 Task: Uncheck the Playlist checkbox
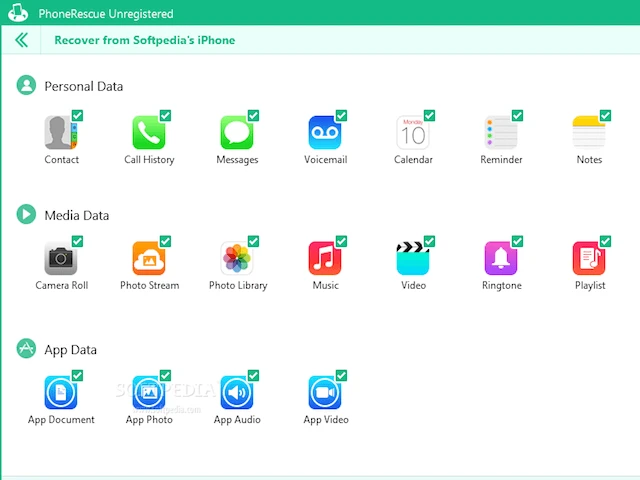605,241
